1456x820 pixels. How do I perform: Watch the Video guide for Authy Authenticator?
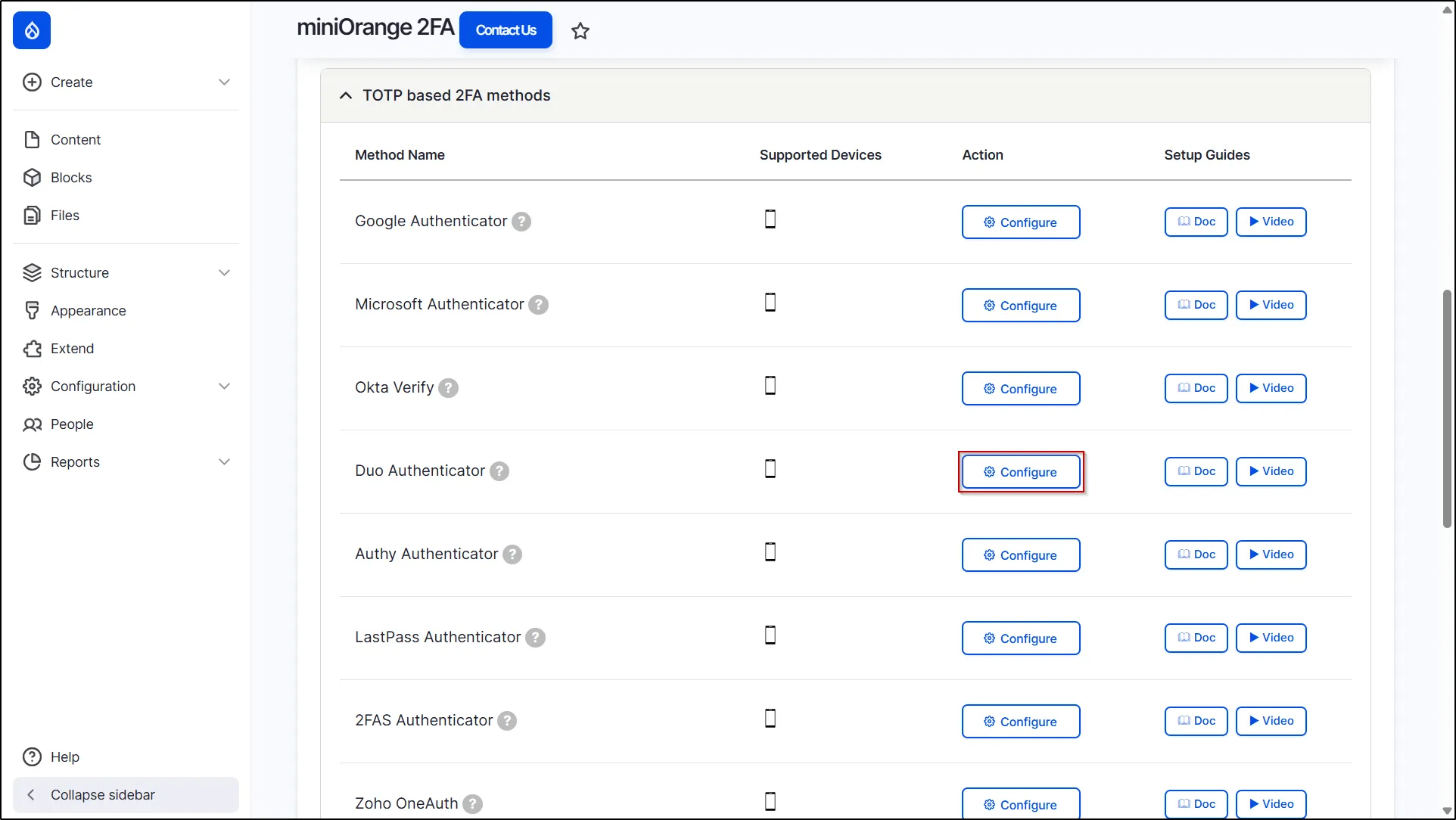(1271, 555)
